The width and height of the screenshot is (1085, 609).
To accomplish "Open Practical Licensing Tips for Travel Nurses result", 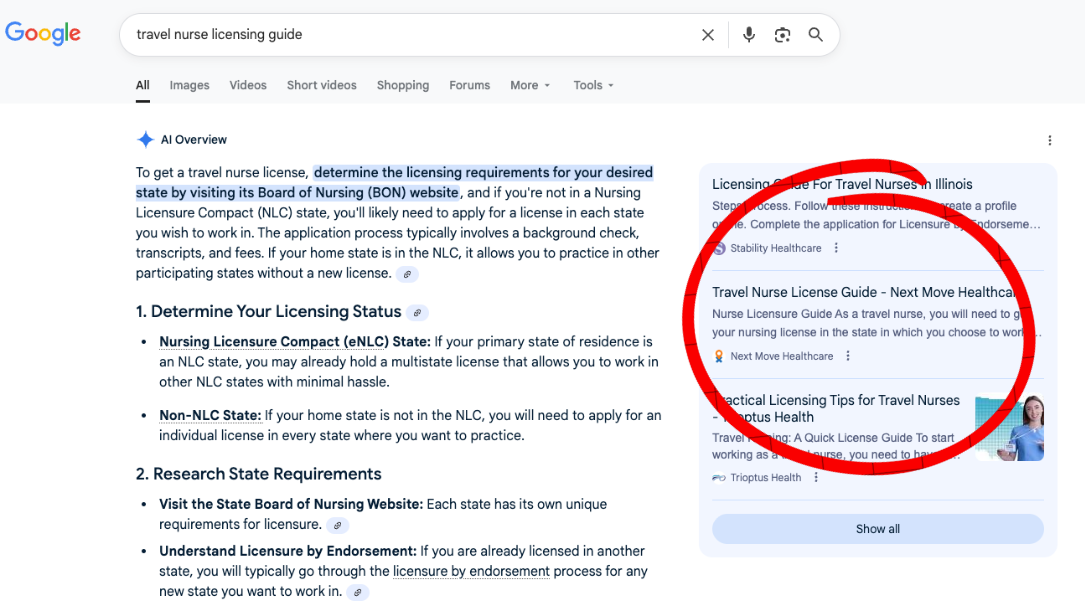I will [x=836, y=408].
